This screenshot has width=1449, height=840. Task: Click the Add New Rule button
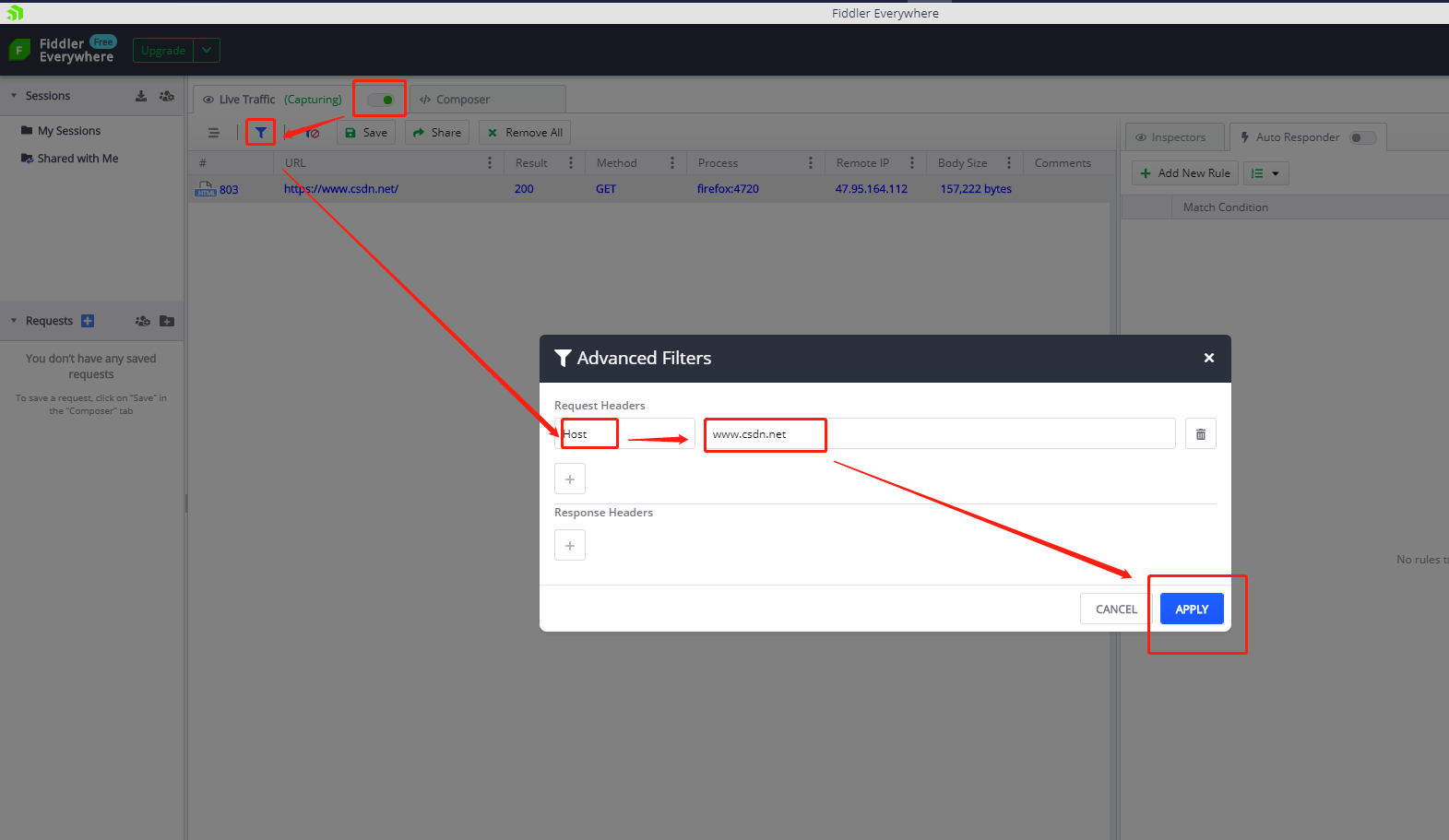pyautogui.click(x=1185, y=173)
